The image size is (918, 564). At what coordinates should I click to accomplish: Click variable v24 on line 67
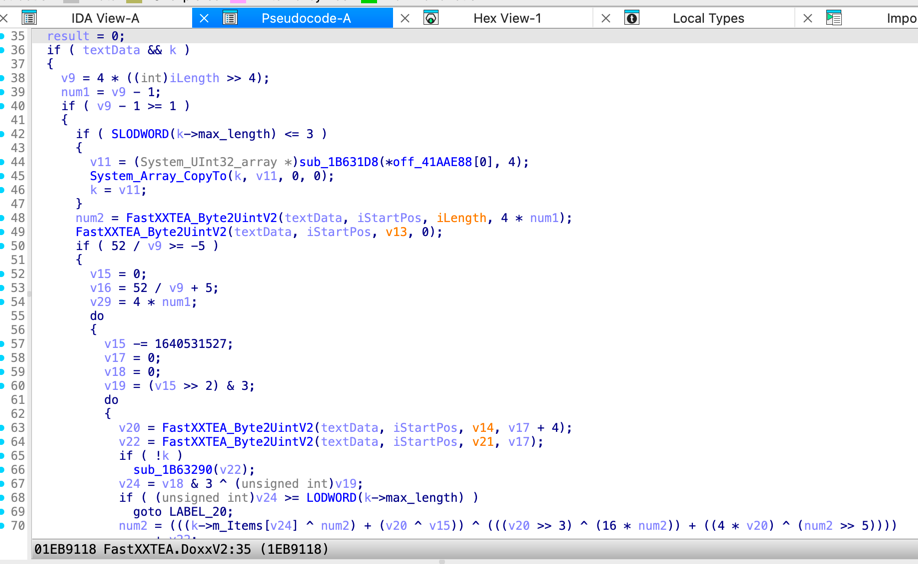click(x=129, y=483)
